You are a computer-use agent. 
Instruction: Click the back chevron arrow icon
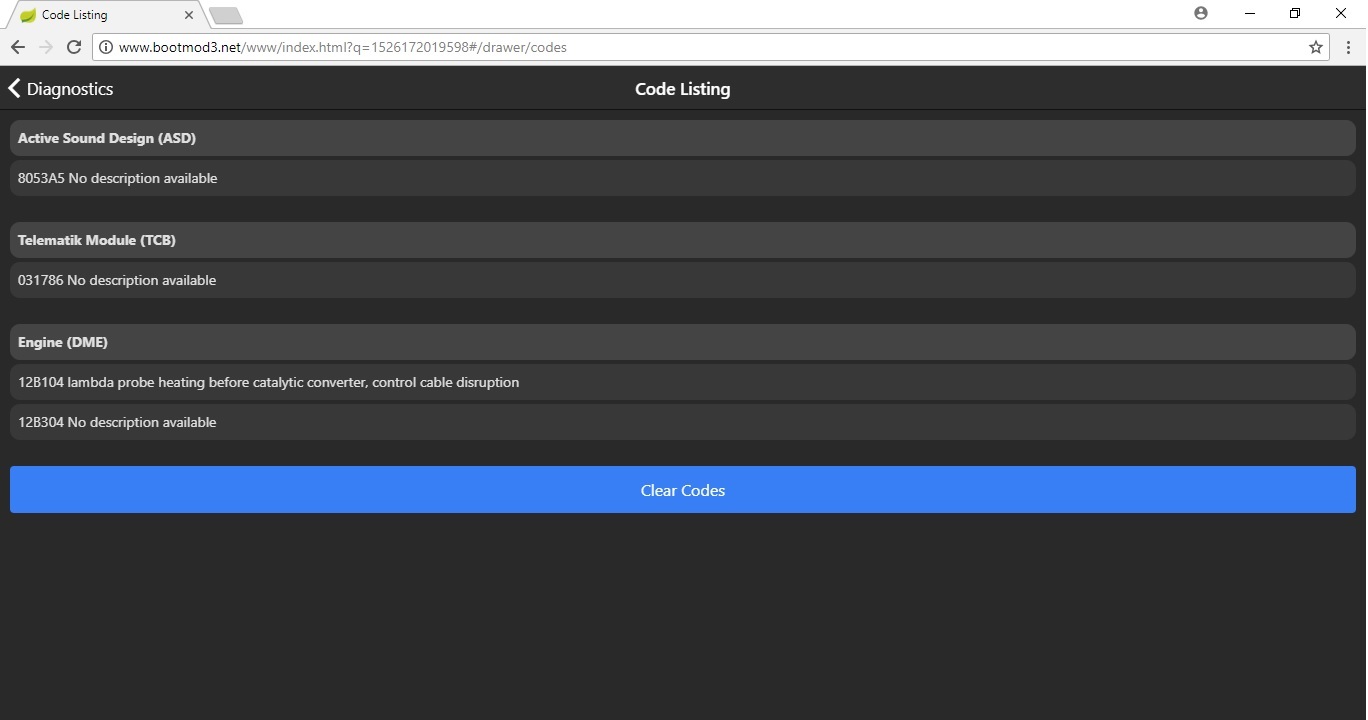click(x=14, y=88)
